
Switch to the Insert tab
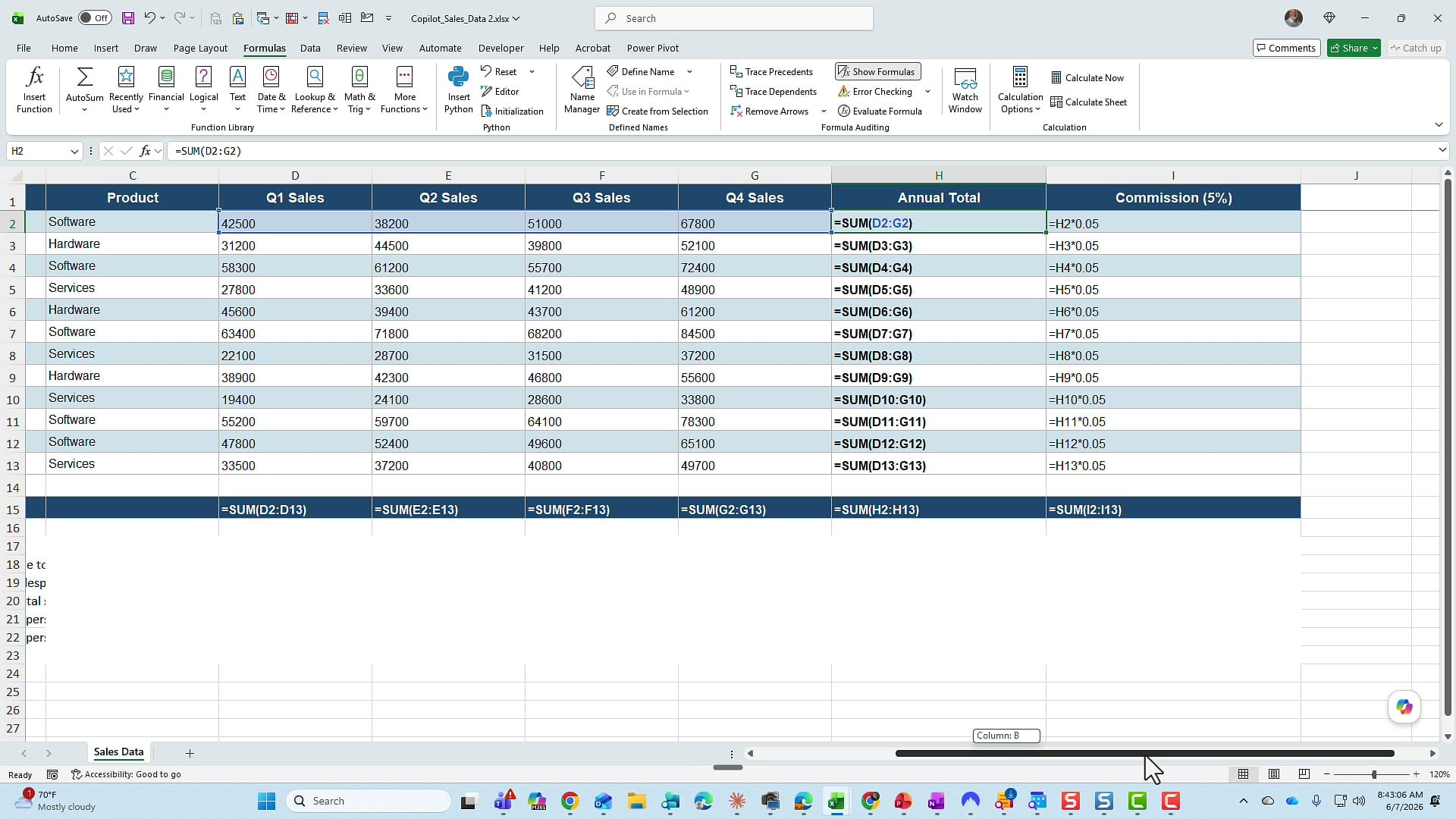106,48
